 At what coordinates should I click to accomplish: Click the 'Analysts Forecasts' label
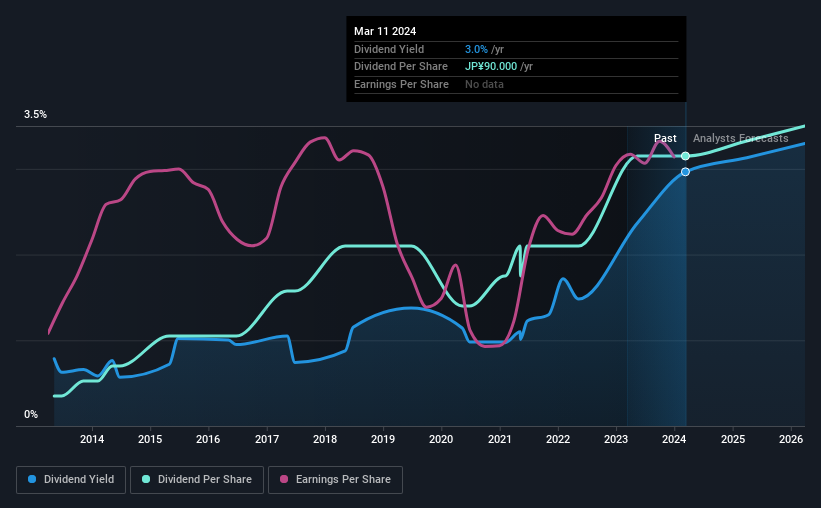pyautogui.click(x=740, y=138)
